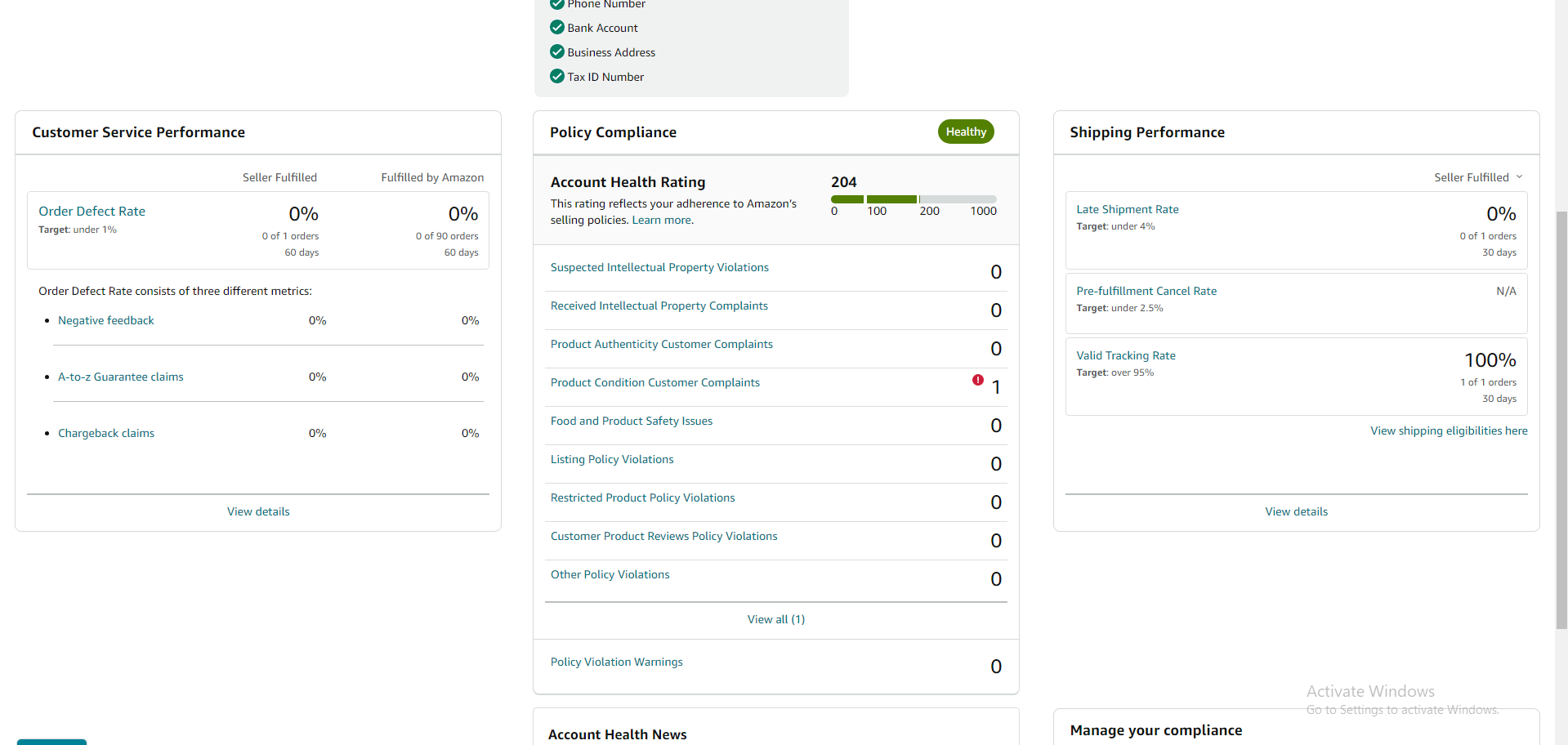The height and width of the screenshot is (745, 1568).
Task: Click the 'Target: under 1%' text
Action: 78,230
